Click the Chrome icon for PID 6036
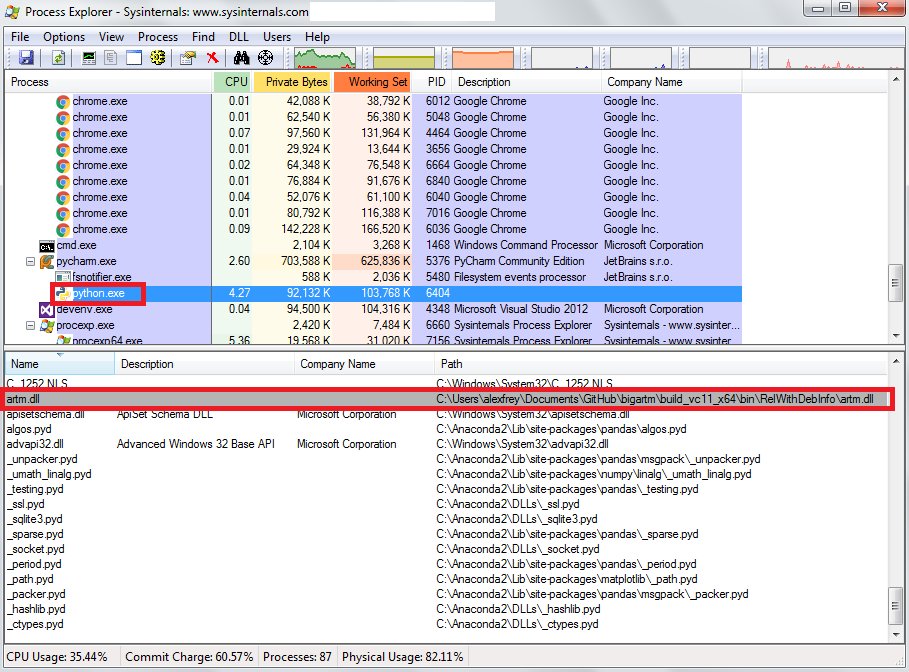909x672 pixels. (x=63, y=230)
